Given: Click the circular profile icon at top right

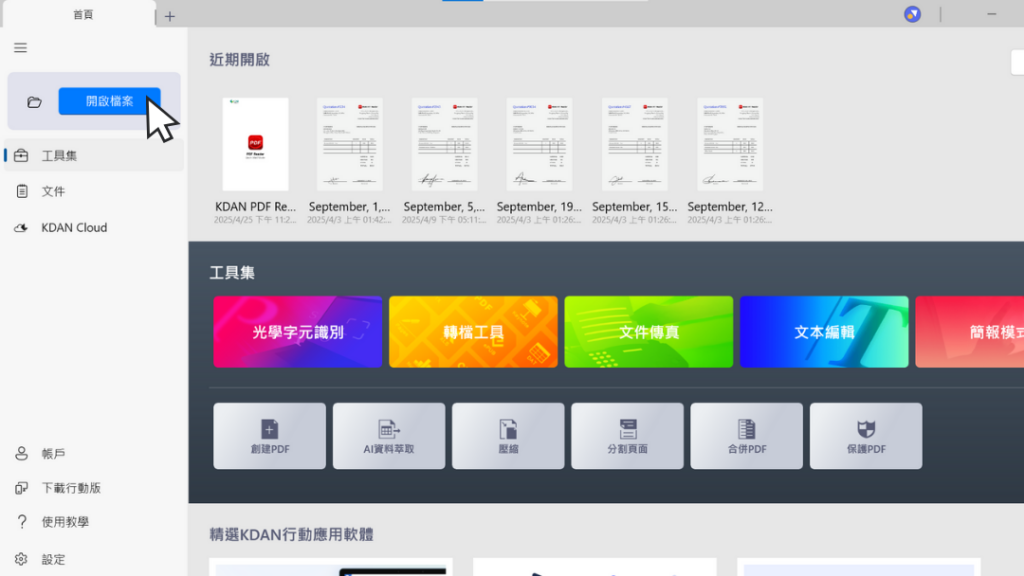Looking at the screenshot, I should pyautogui.click(x=912, y=14).
